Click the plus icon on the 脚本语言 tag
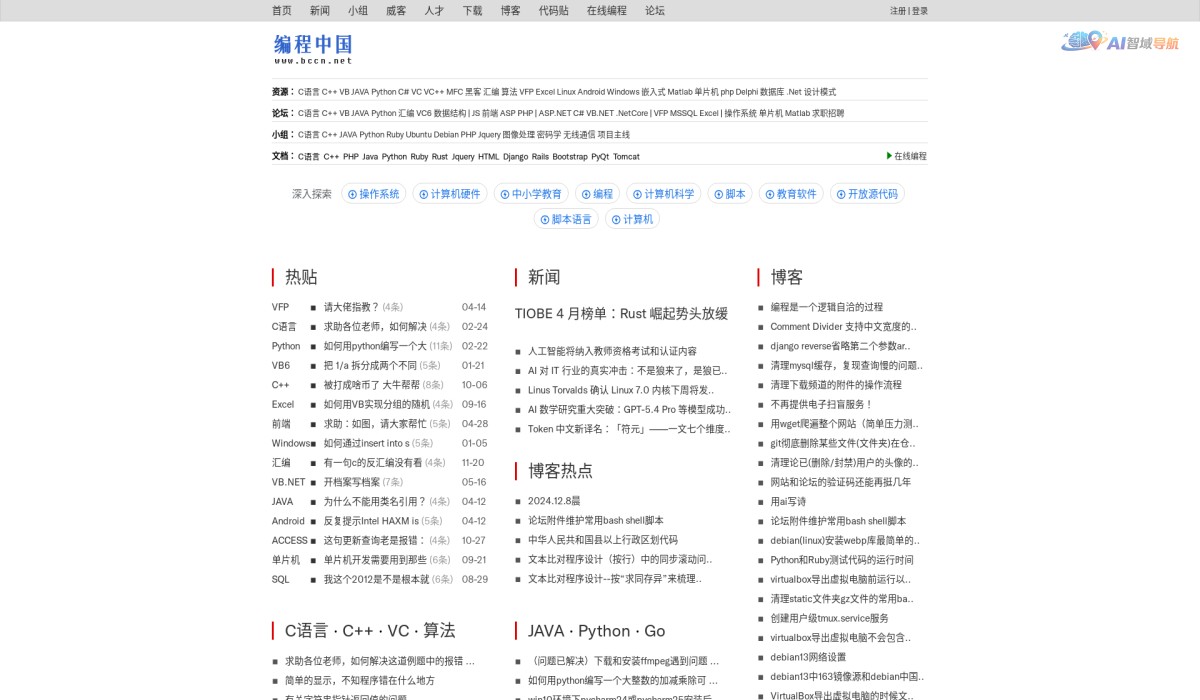 [x=545, y=219]
